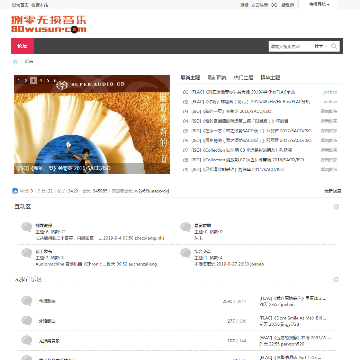Open topic ranked 04 in the list
Screen dimensions: 360x360
coord(240,121)
